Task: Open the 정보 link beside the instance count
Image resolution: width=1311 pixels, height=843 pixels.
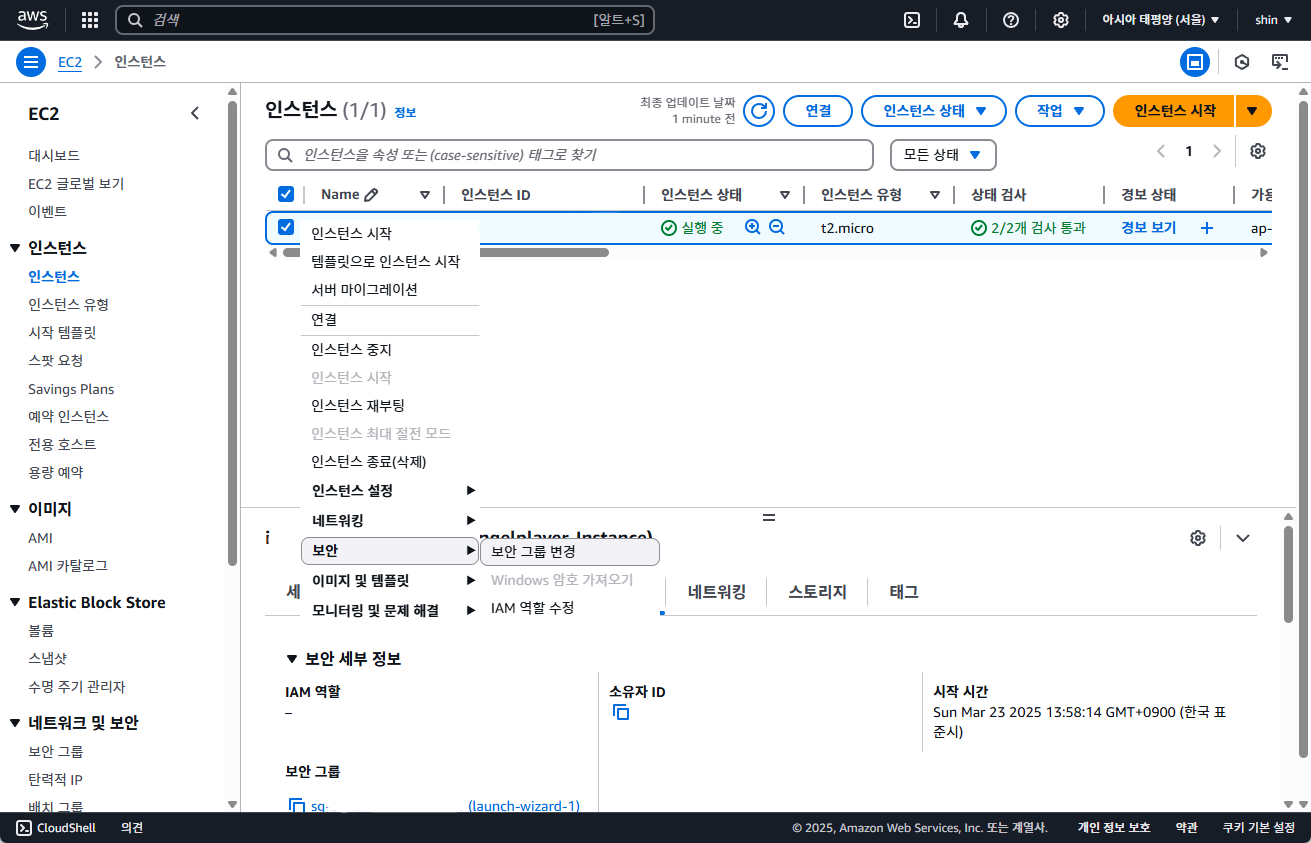Action: coord(405,113)
